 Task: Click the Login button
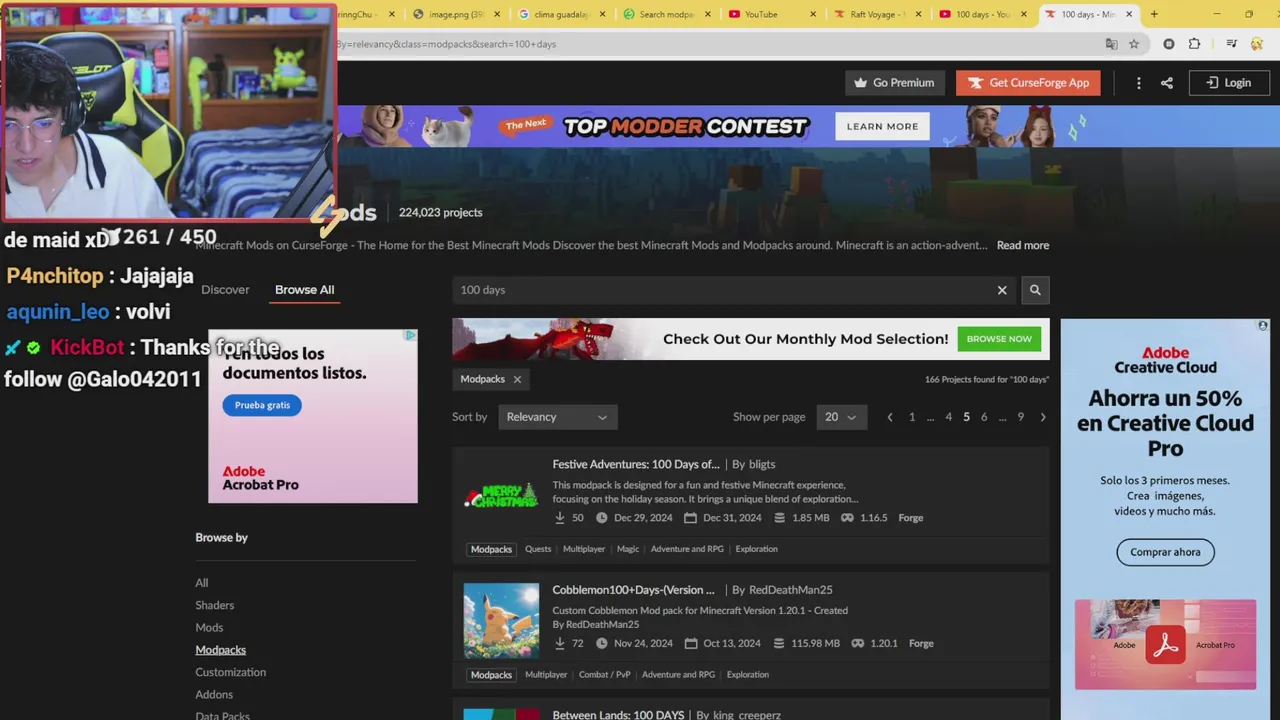[1229, 83]
